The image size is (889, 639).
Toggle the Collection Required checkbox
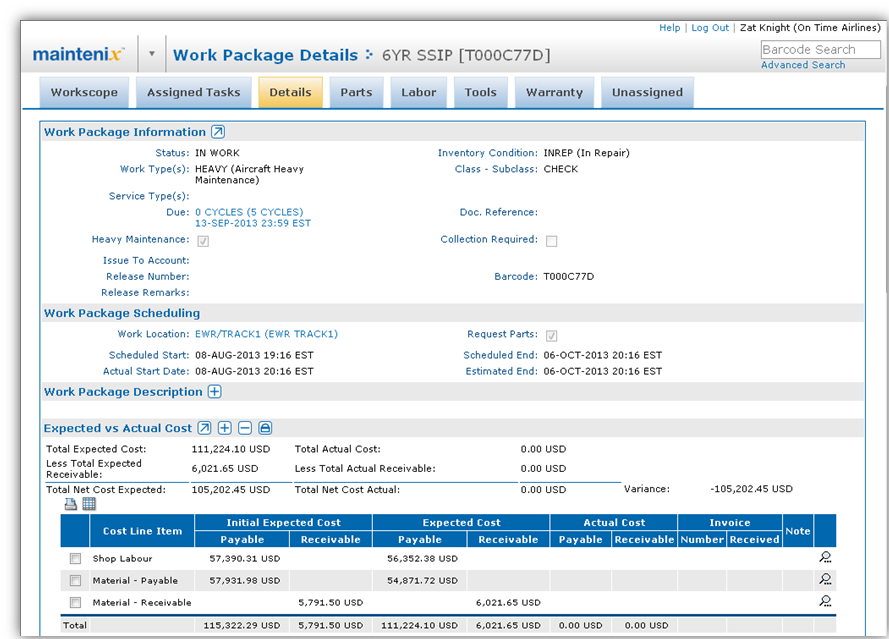pyautogui.click(x=551, y=241)
